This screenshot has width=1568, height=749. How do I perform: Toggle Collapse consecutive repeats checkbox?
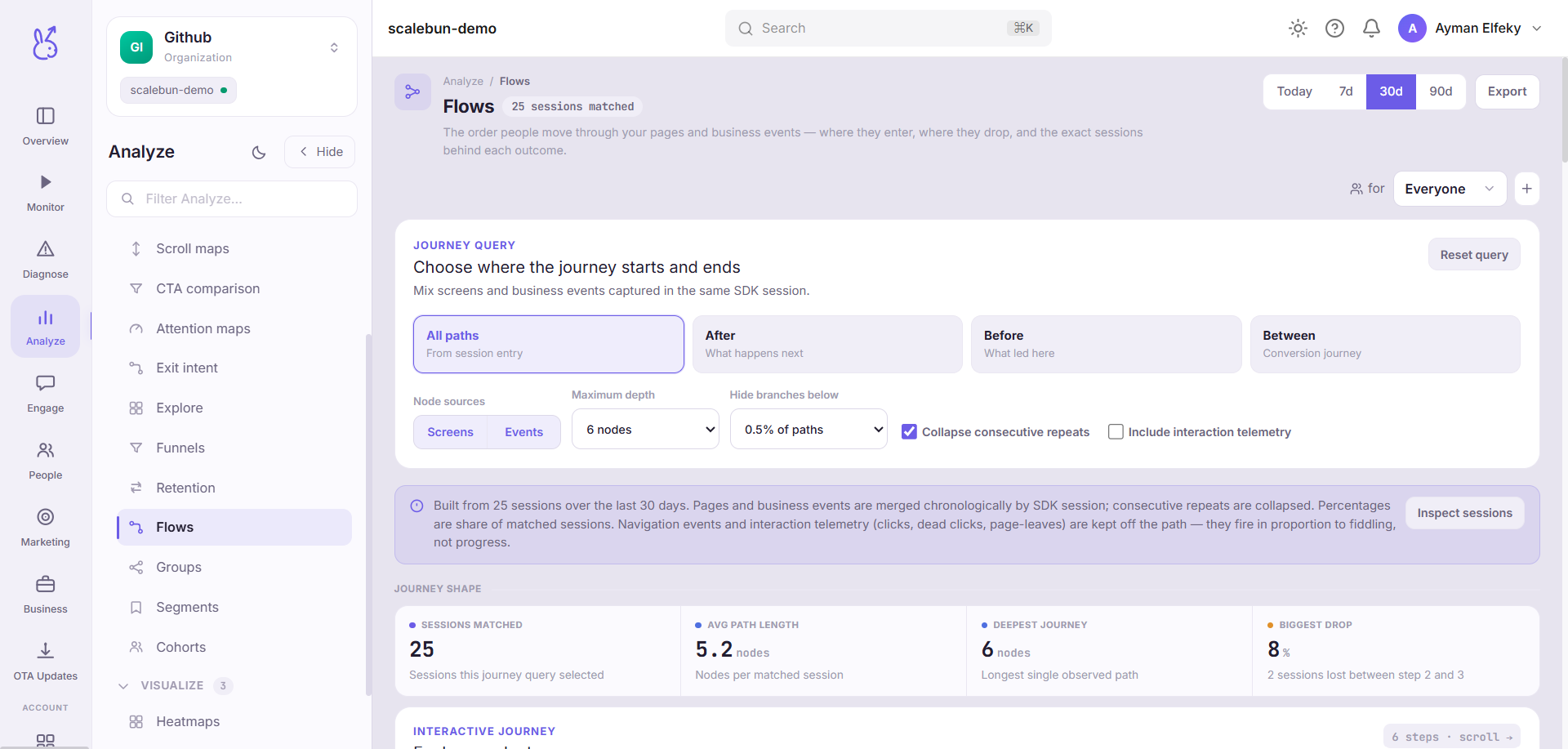coord(909,431)
